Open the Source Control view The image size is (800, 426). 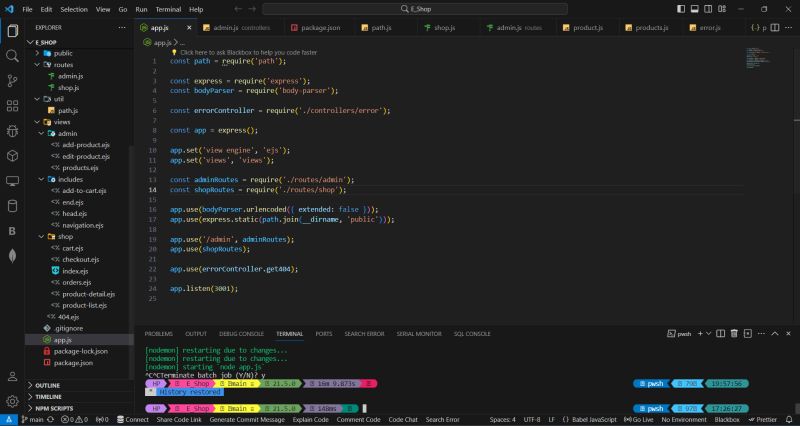(x=12, y=81)
